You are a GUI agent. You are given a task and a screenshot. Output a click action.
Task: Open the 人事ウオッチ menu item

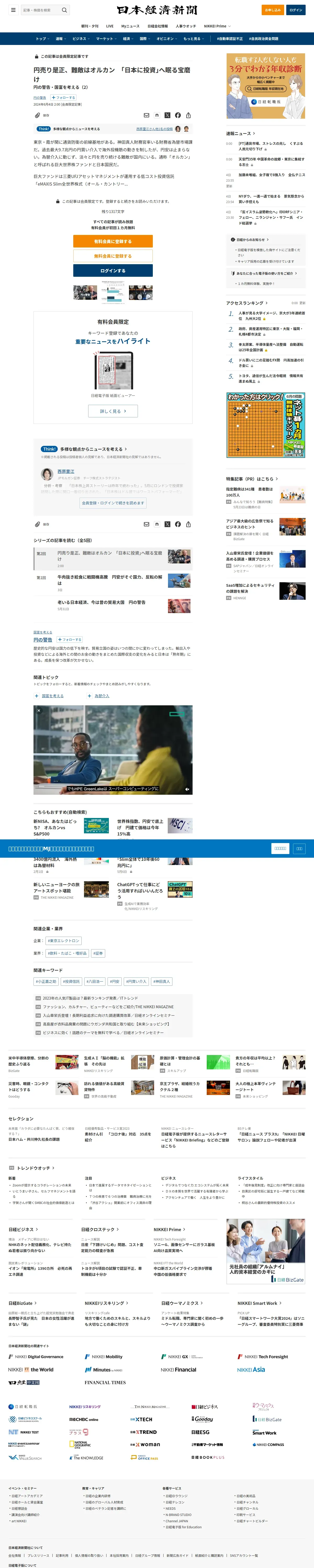click(186, 26)
